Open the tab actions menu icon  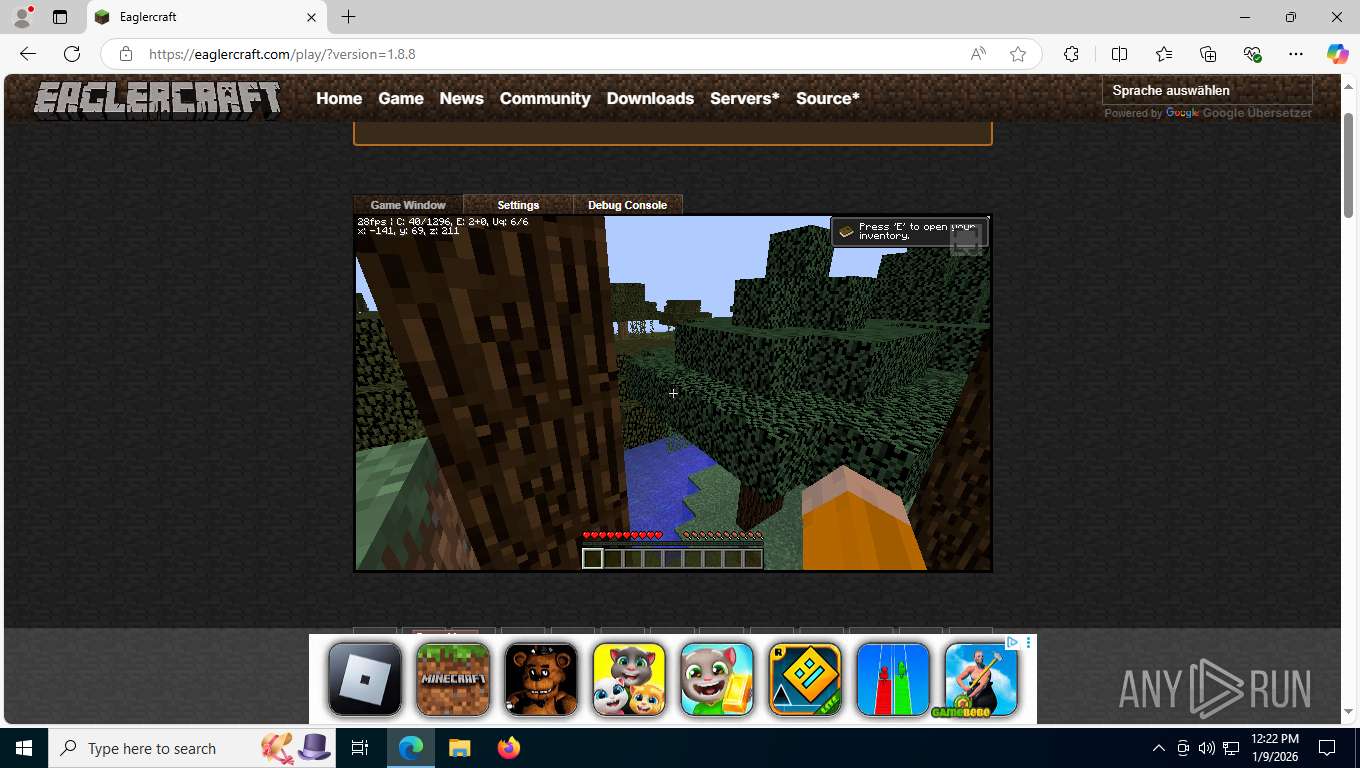tap(60, 17)
